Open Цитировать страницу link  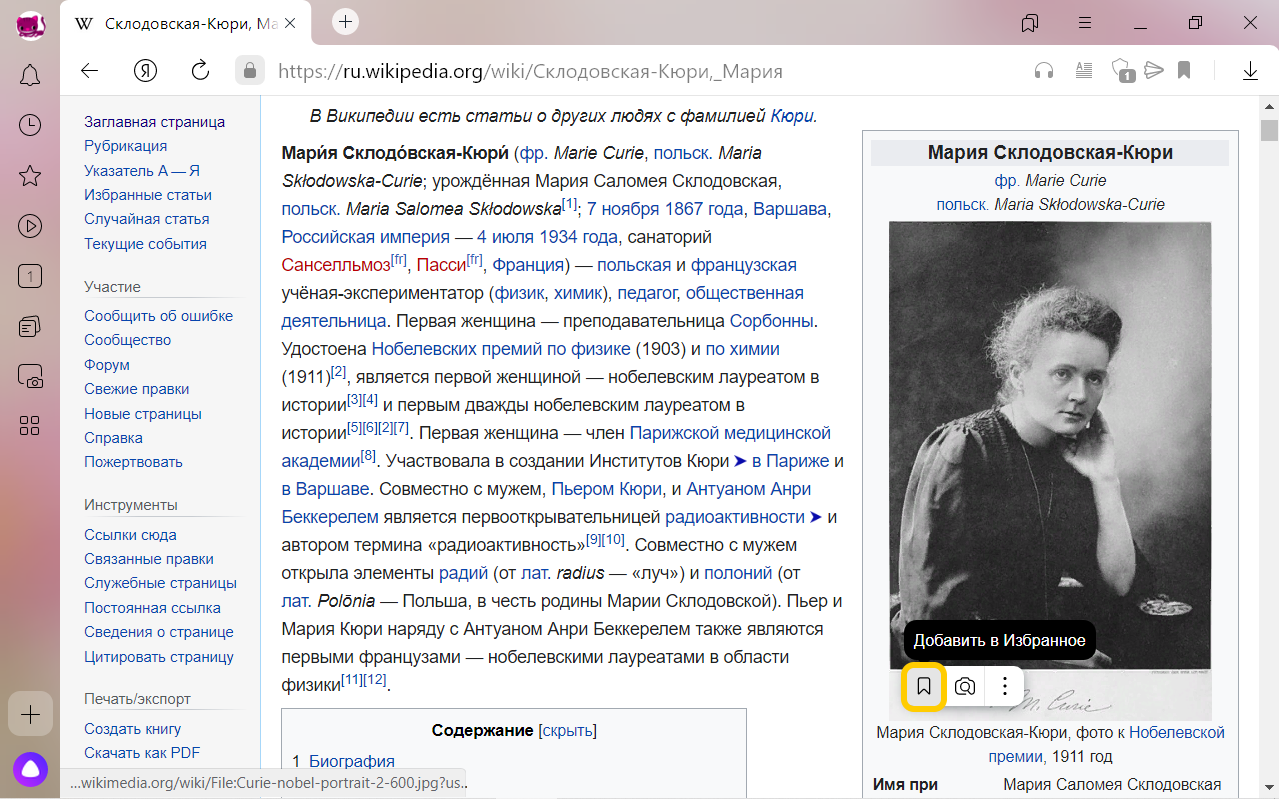(159, 657)
